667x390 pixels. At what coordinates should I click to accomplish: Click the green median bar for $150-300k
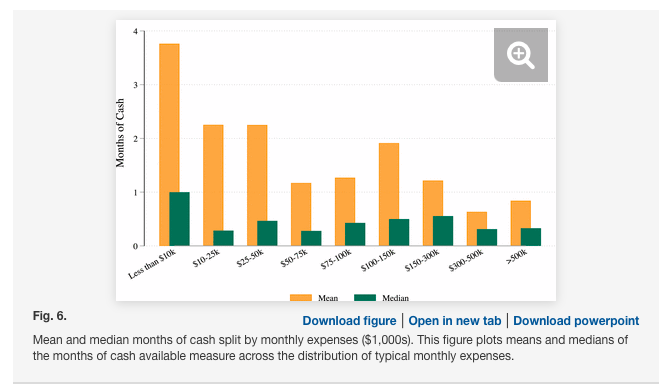tap(443, 231)
